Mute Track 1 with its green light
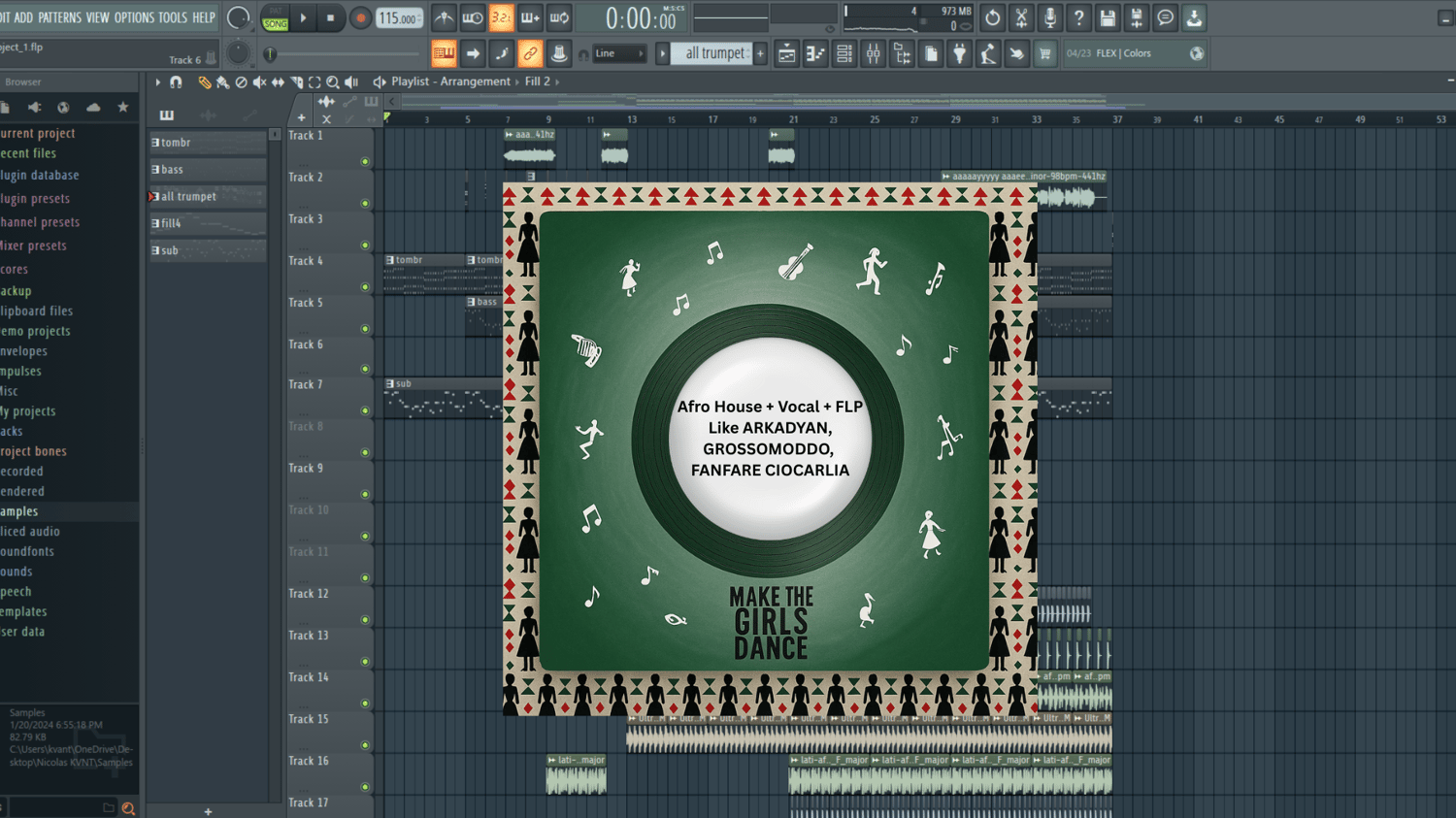 point(365,162)
